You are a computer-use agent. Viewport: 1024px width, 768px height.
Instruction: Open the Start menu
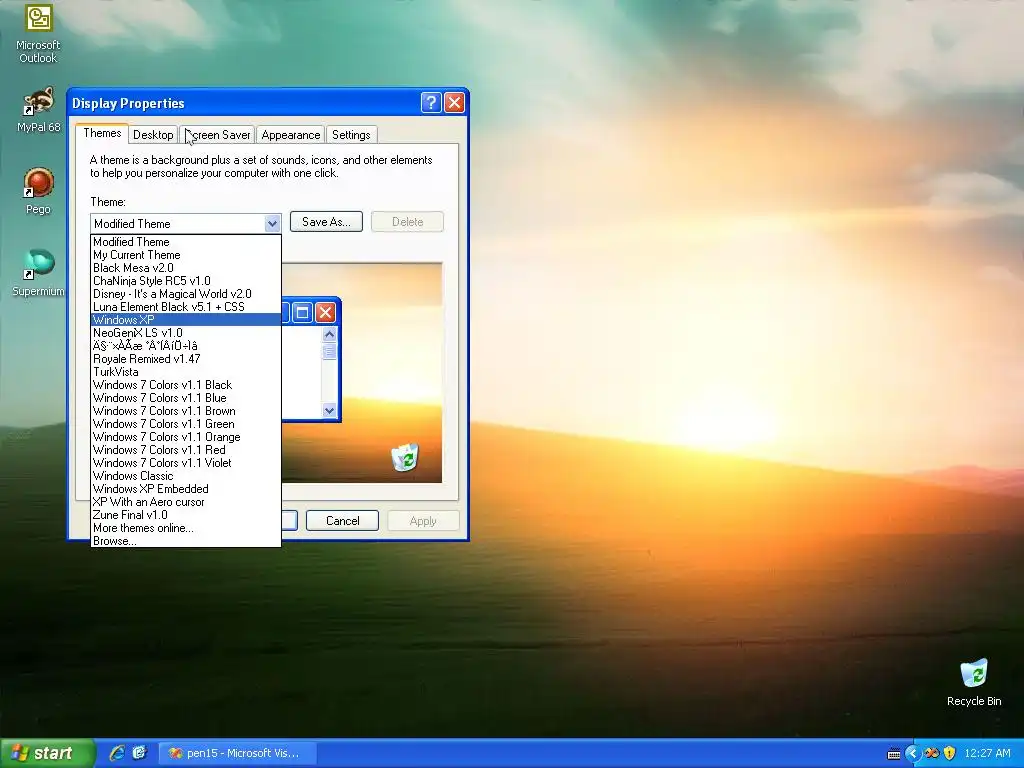[47, 753]
